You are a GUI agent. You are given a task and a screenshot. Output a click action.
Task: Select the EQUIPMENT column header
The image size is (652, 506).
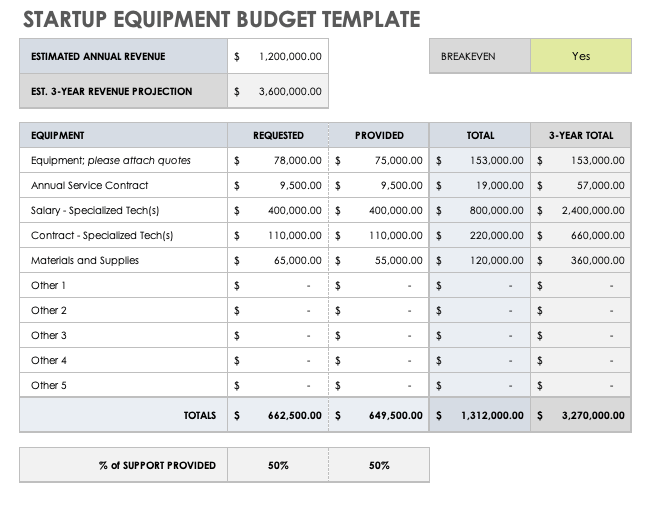123,135
